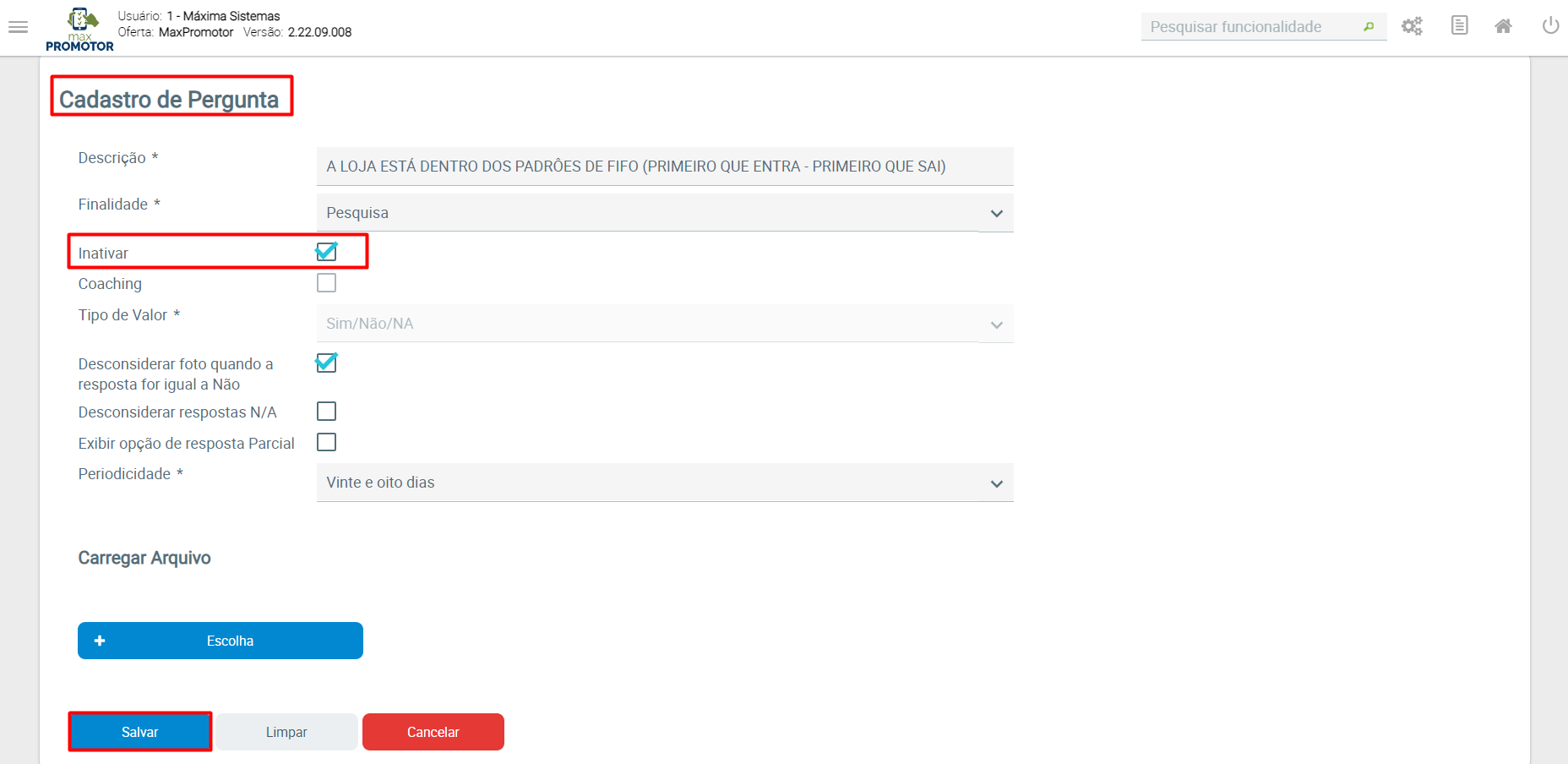Click the version number 2.22.09.008

319,32
